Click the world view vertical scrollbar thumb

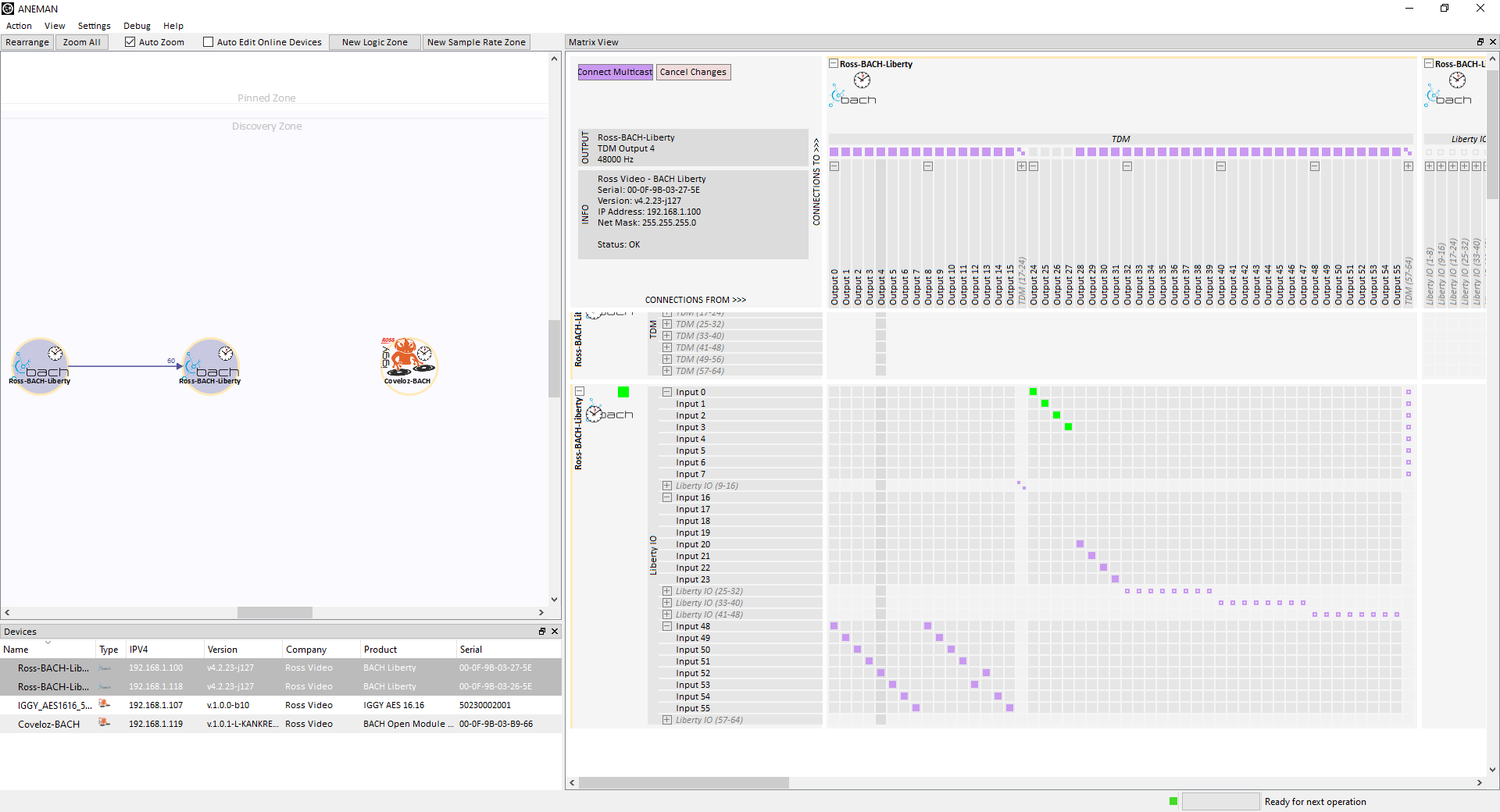tap(554, 358)
